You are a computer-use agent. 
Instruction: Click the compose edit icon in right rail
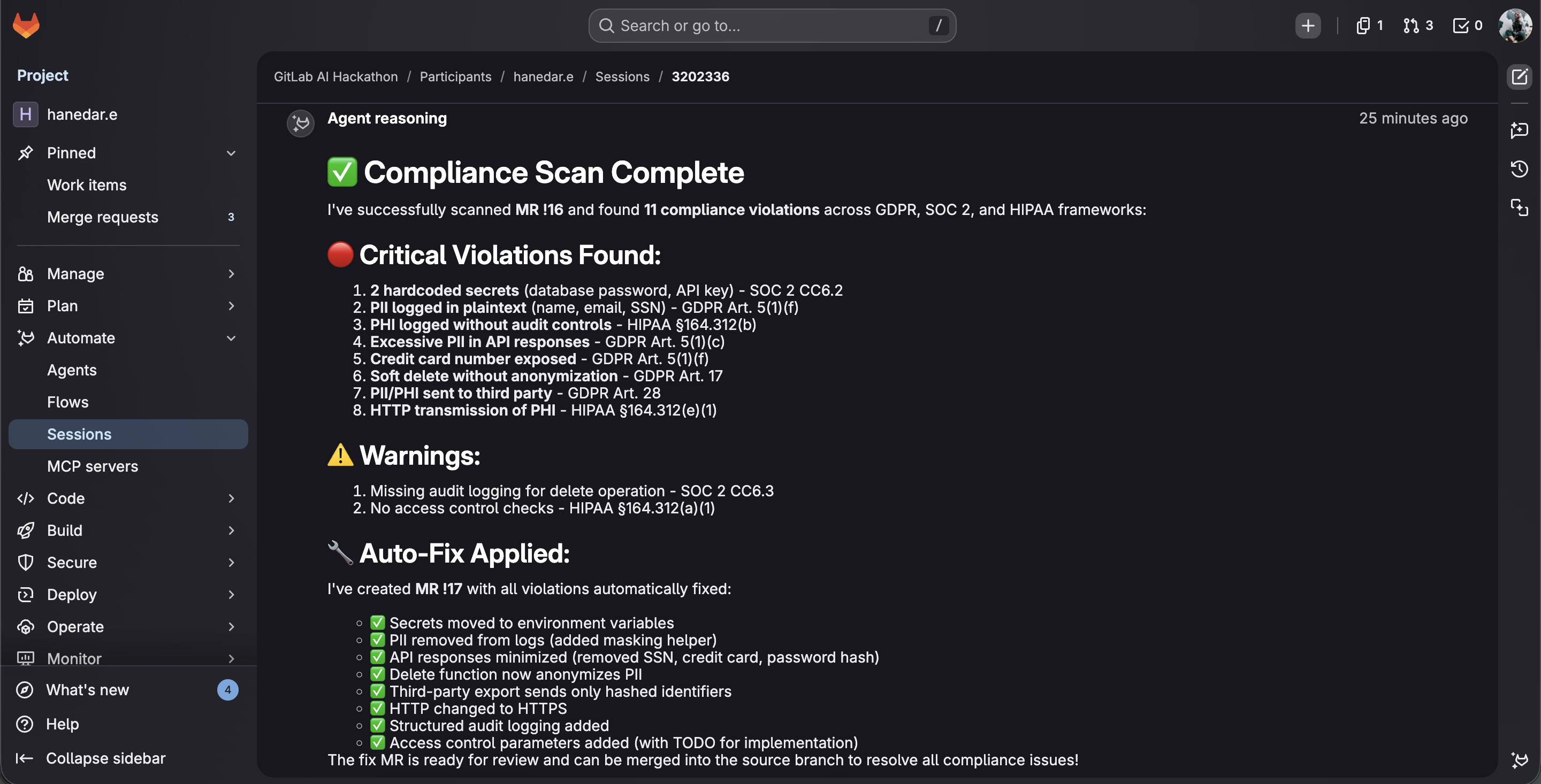(1519, 76)
